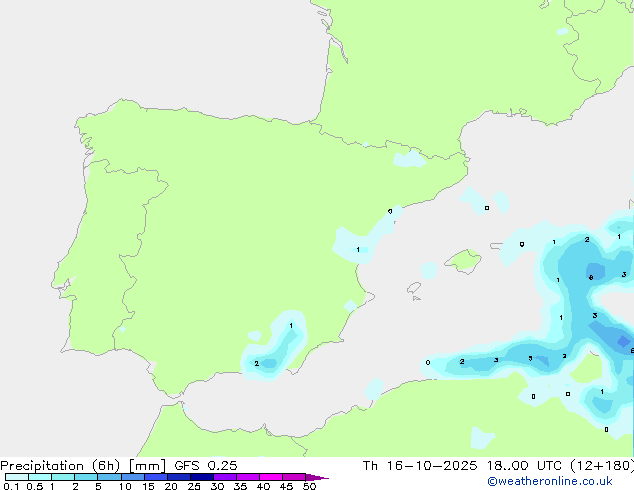This screenshot has height=490, width=634.
Task: Click the '(12+180)' forecast run text
Action: 602,466
